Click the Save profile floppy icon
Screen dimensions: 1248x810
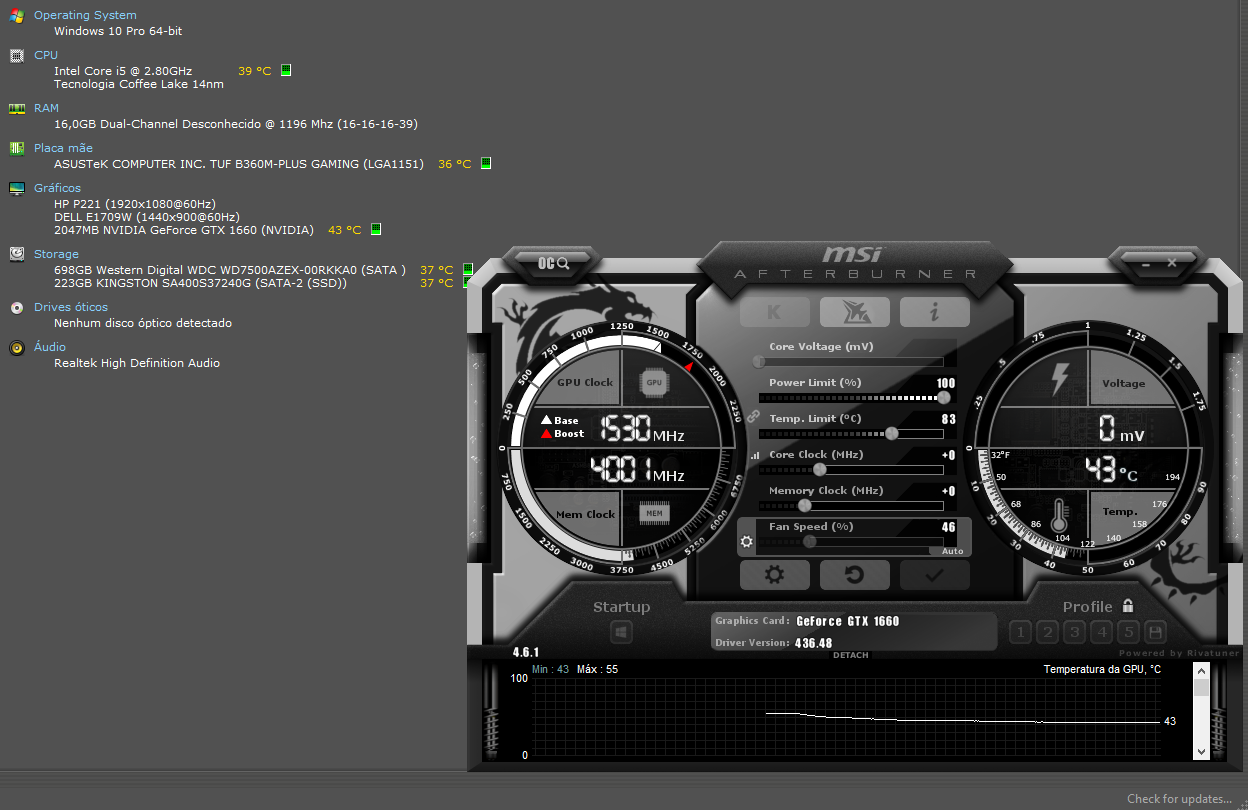click(1156, 632)
